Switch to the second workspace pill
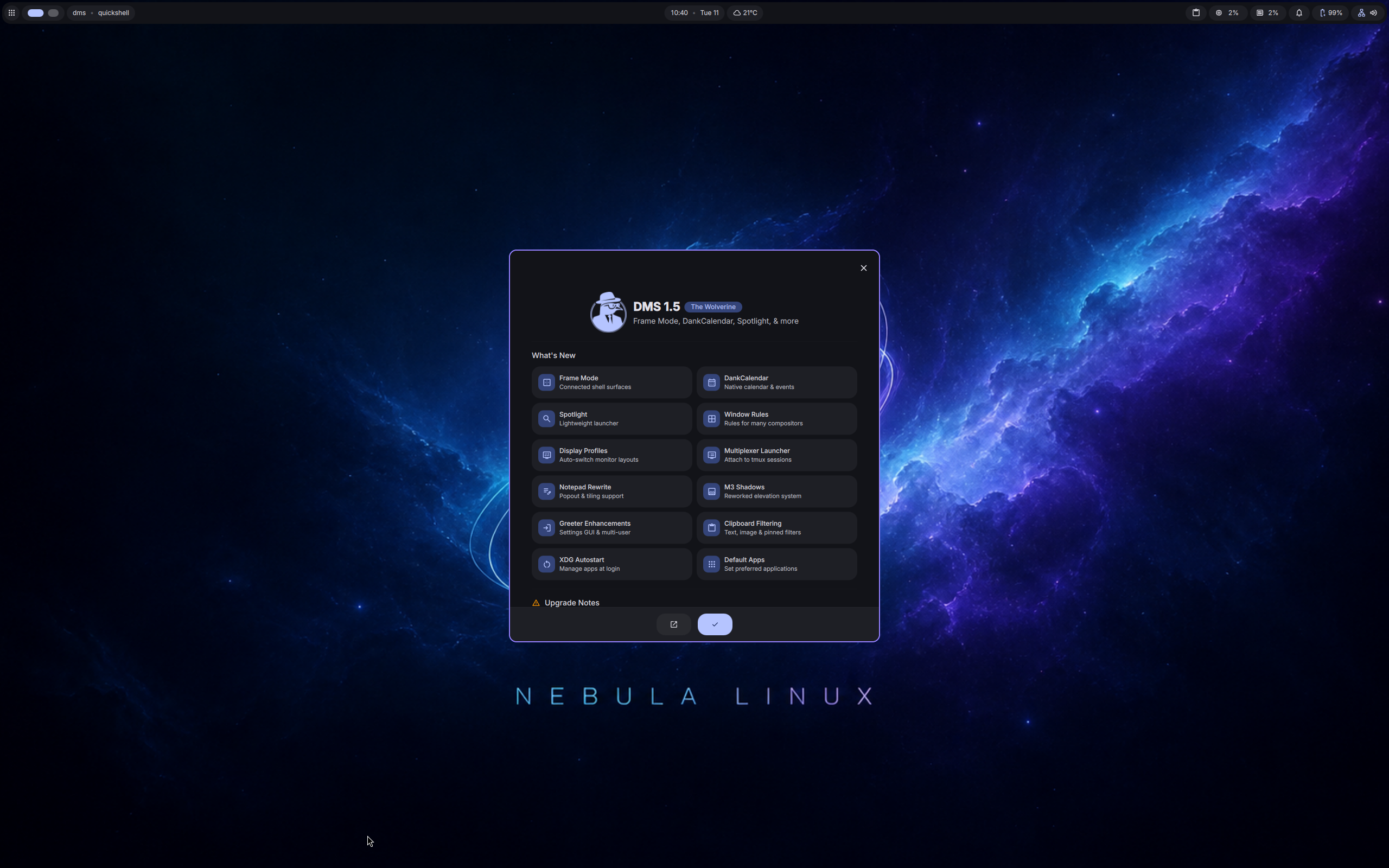1389x868 pixels. (x=53, y=12)
